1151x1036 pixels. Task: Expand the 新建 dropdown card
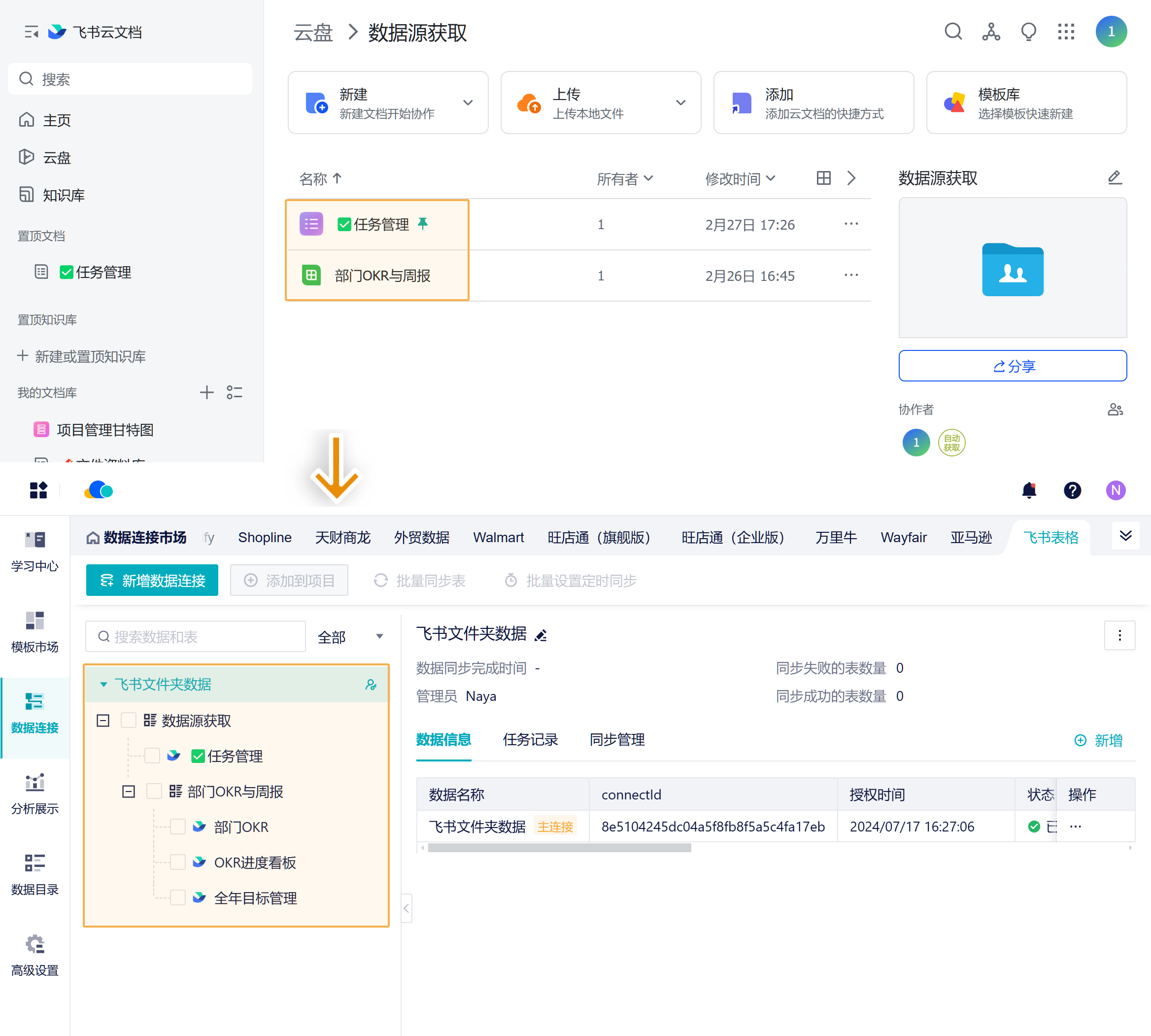pos(468,103)
